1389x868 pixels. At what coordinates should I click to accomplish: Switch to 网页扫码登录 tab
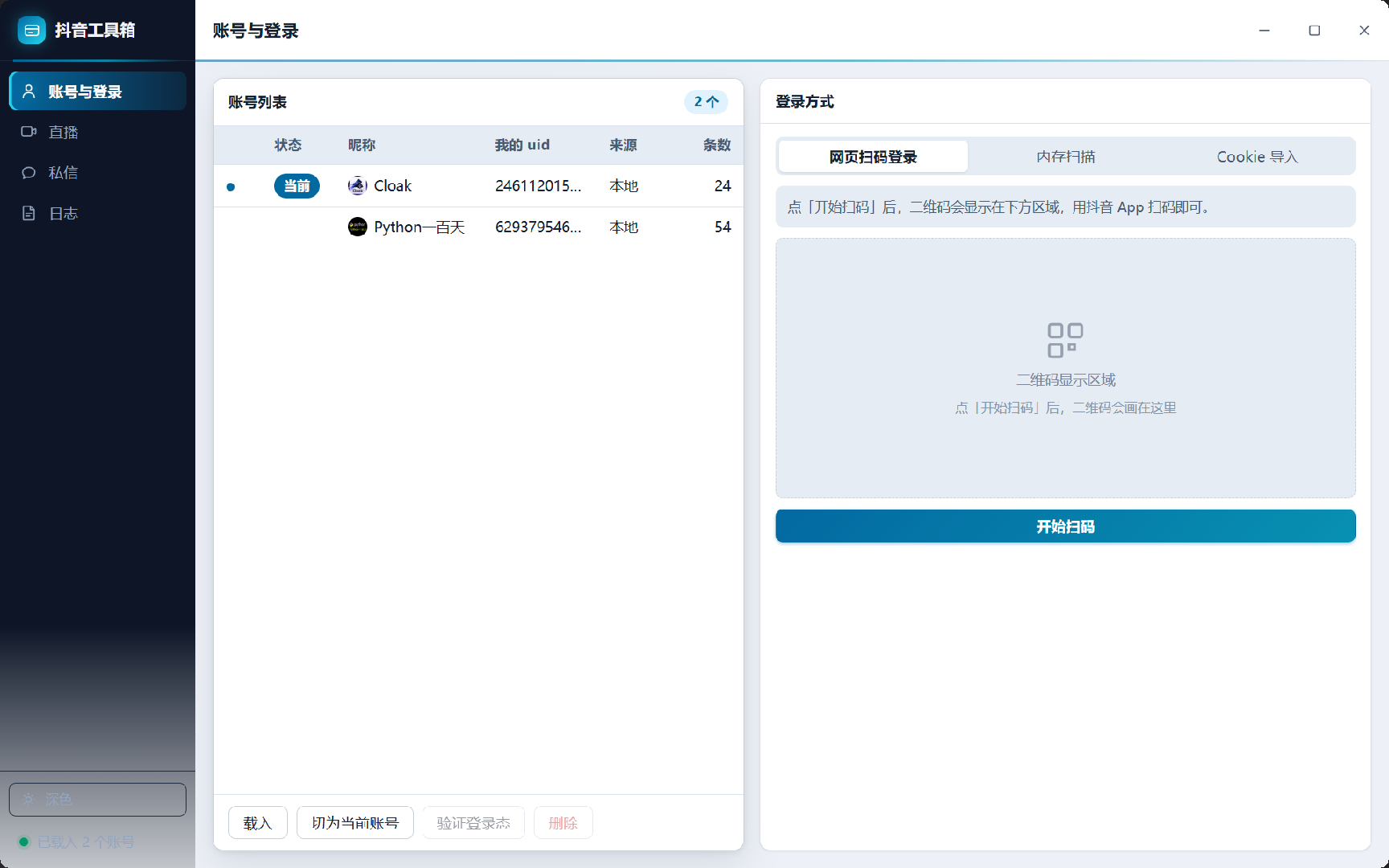pyautogui.click(x=873, y=157)
